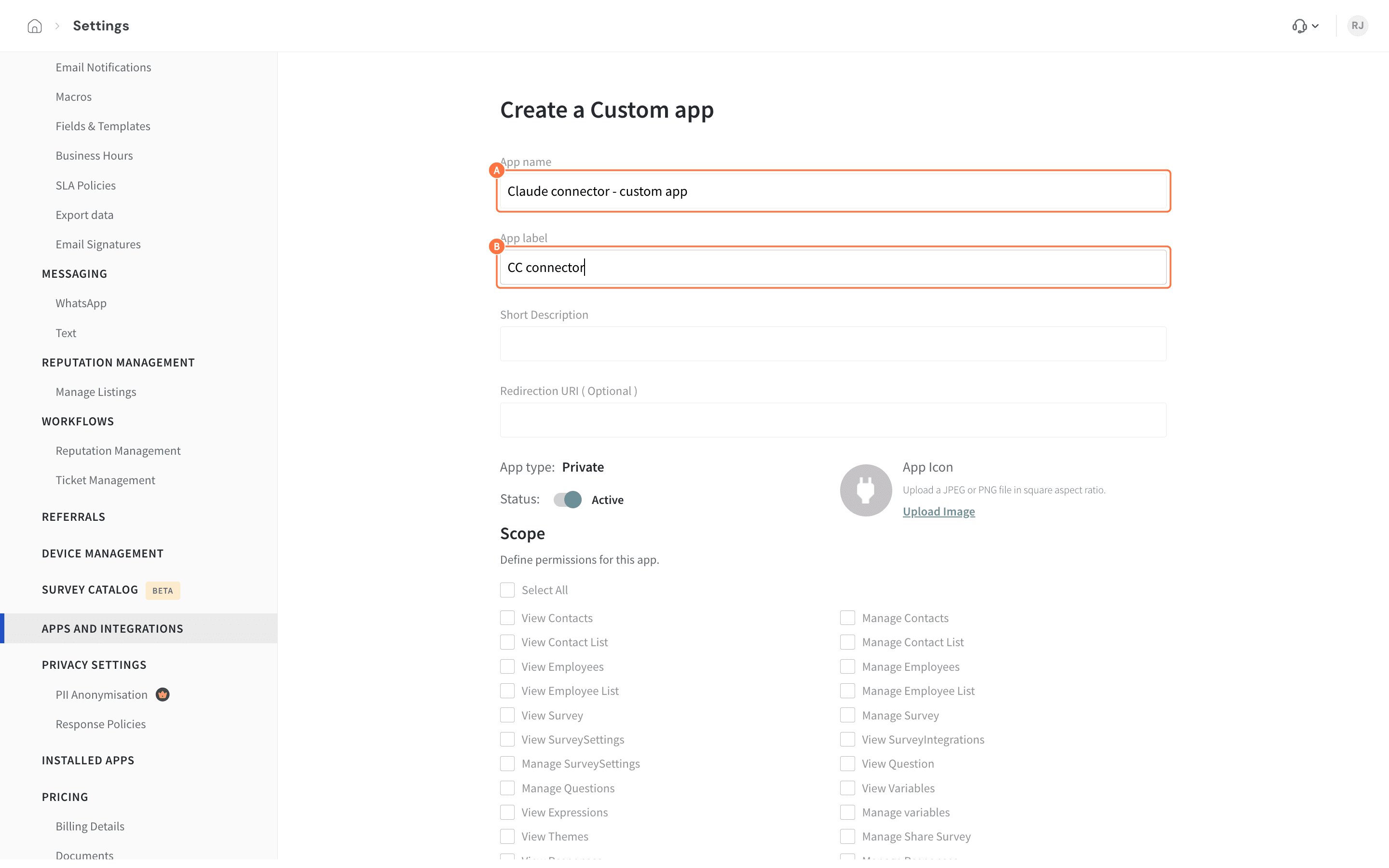Open the Survey Catalog section
This screenshot has width=1389, height=868.
[90, 590]
